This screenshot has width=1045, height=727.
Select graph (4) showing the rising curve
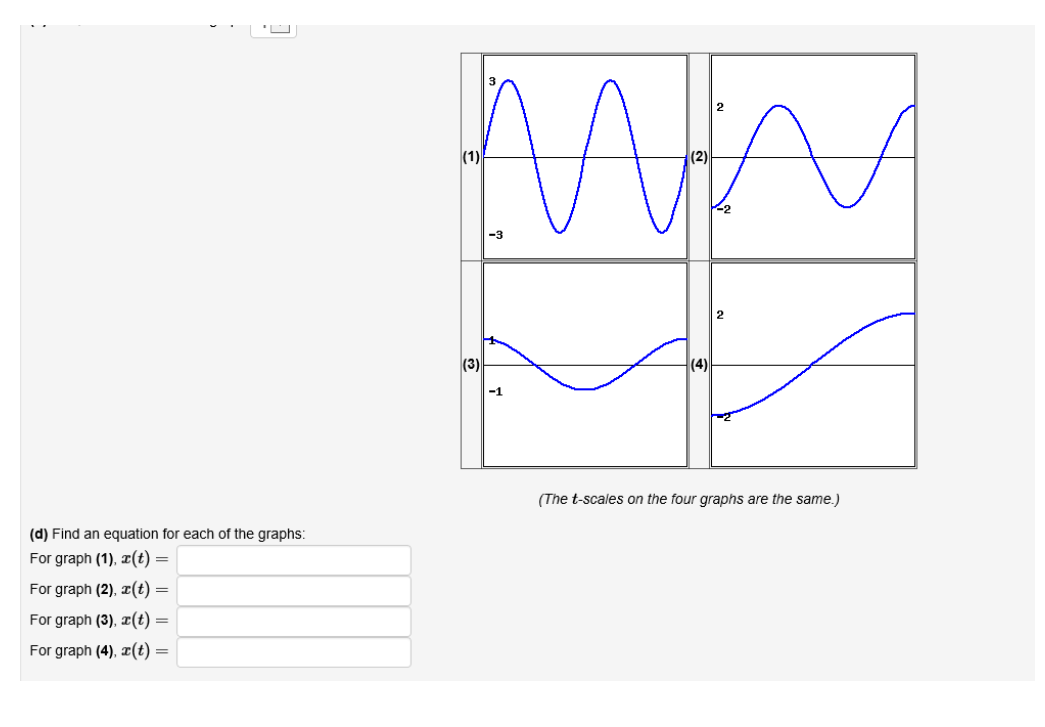(x=812, y=365)
